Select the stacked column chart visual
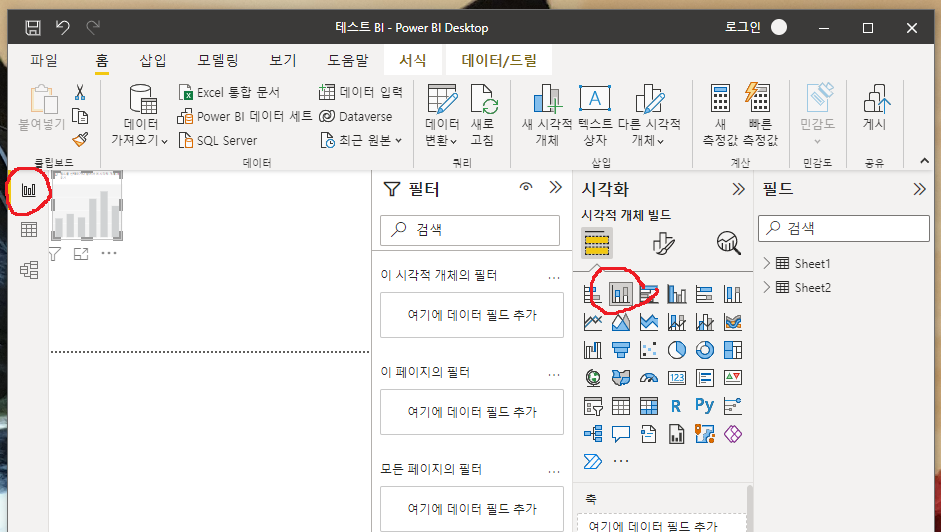Viewport: 941px width, 532px height. (x=620, y=294)
